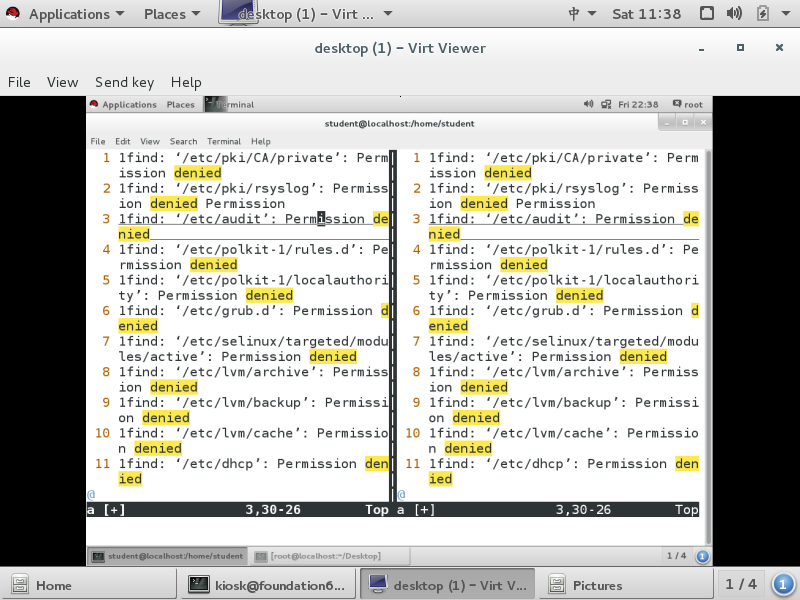Open terminal View menu
800x600 pixels.
coord(150,141)
